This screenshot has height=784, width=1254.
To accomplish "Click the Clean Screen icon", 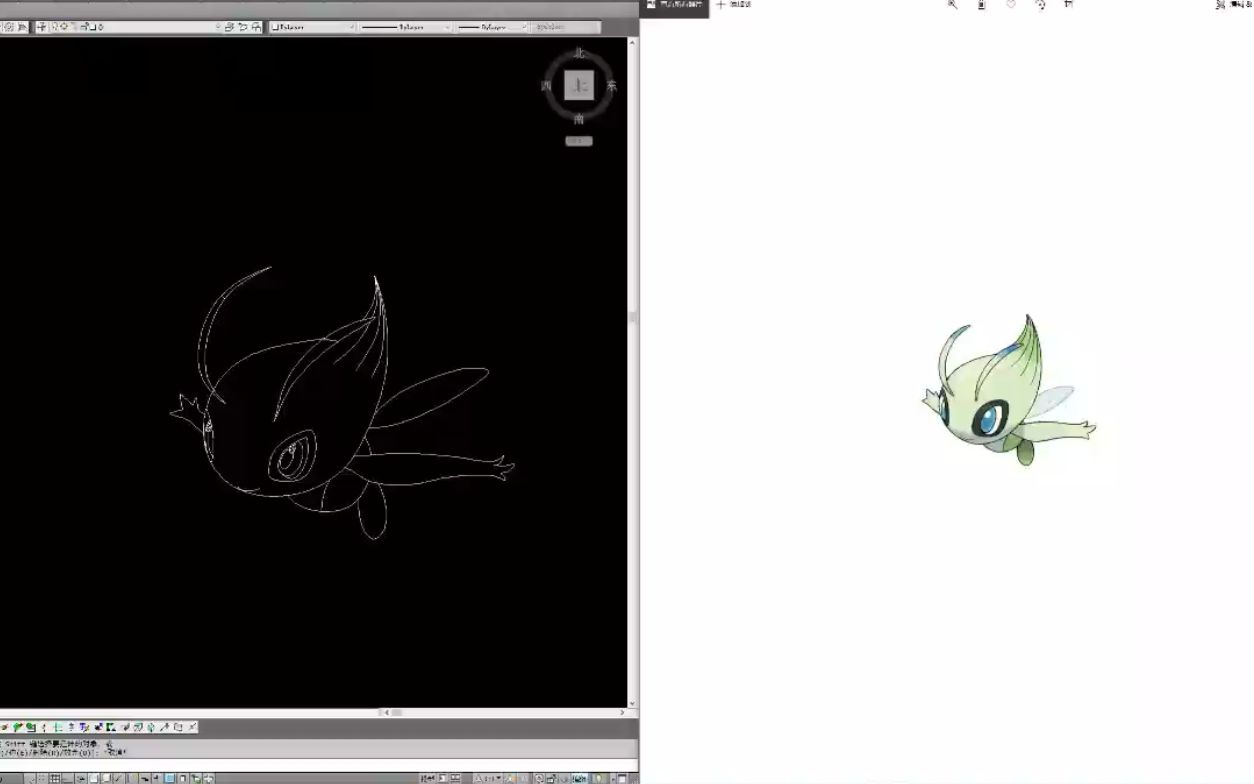I will tap(622, 777).
